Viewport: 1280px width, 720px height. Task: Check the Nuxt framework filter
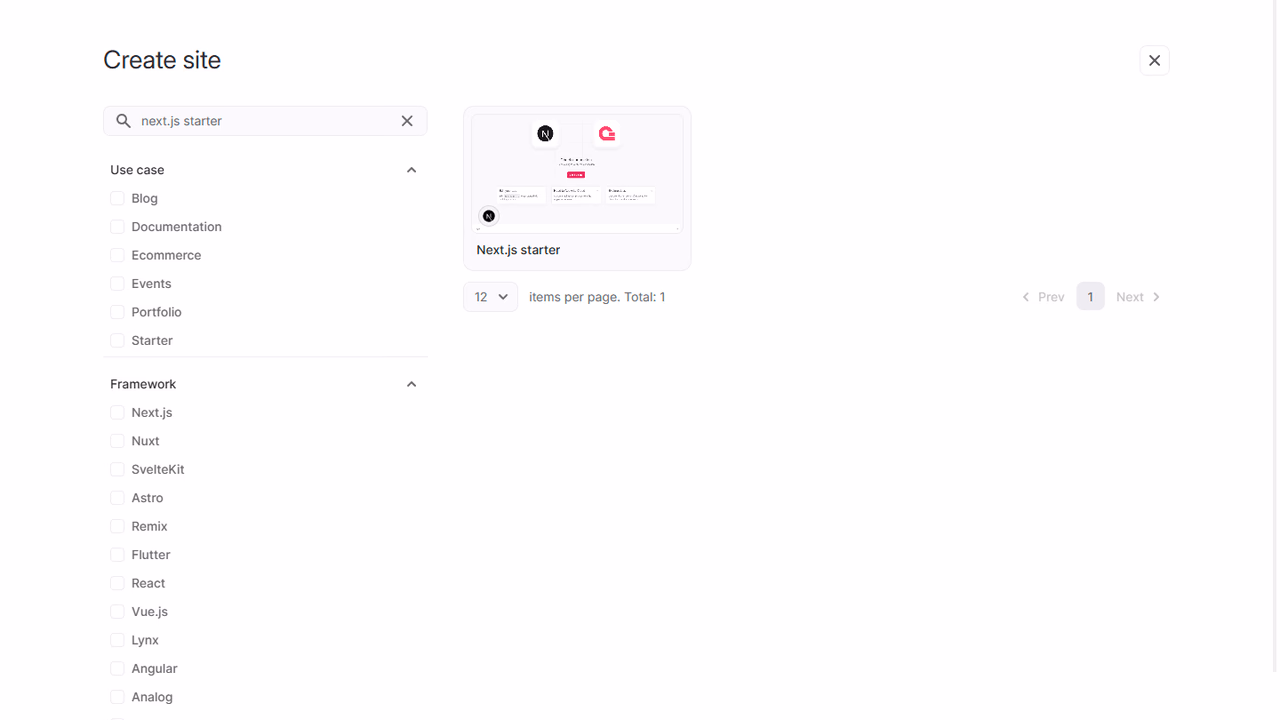[117, 441]
